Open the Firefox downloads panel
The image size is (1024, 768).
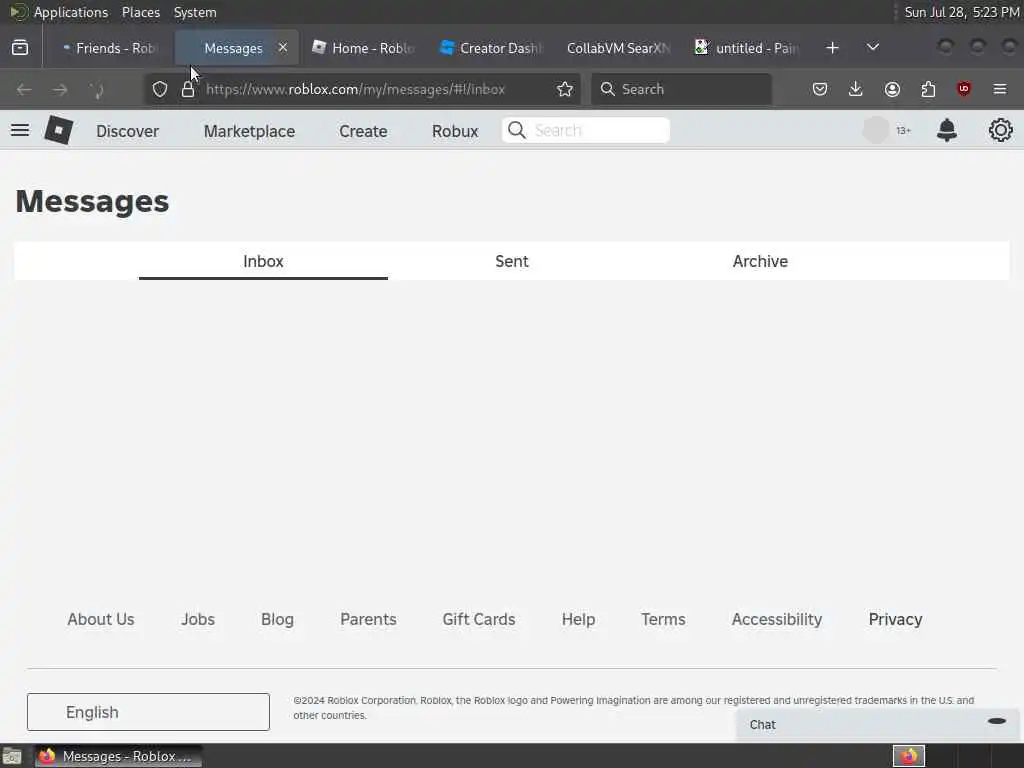tap(856, 89)
